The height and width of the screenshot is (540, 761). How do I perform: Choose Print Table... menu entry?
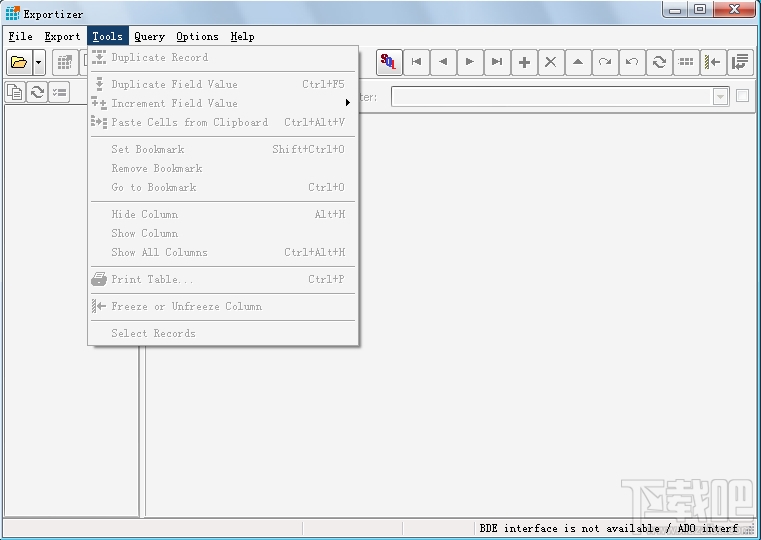[x=223, y=279]
